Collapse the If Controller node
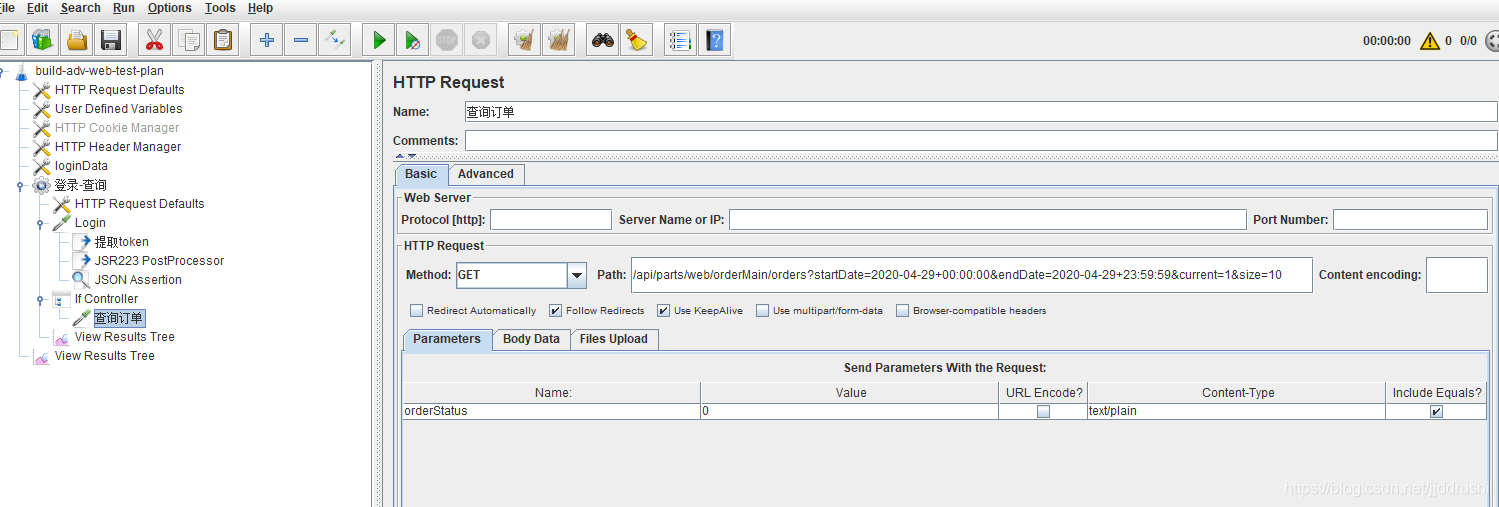Viewport: 1499px width, 507px height. [41, 300]
